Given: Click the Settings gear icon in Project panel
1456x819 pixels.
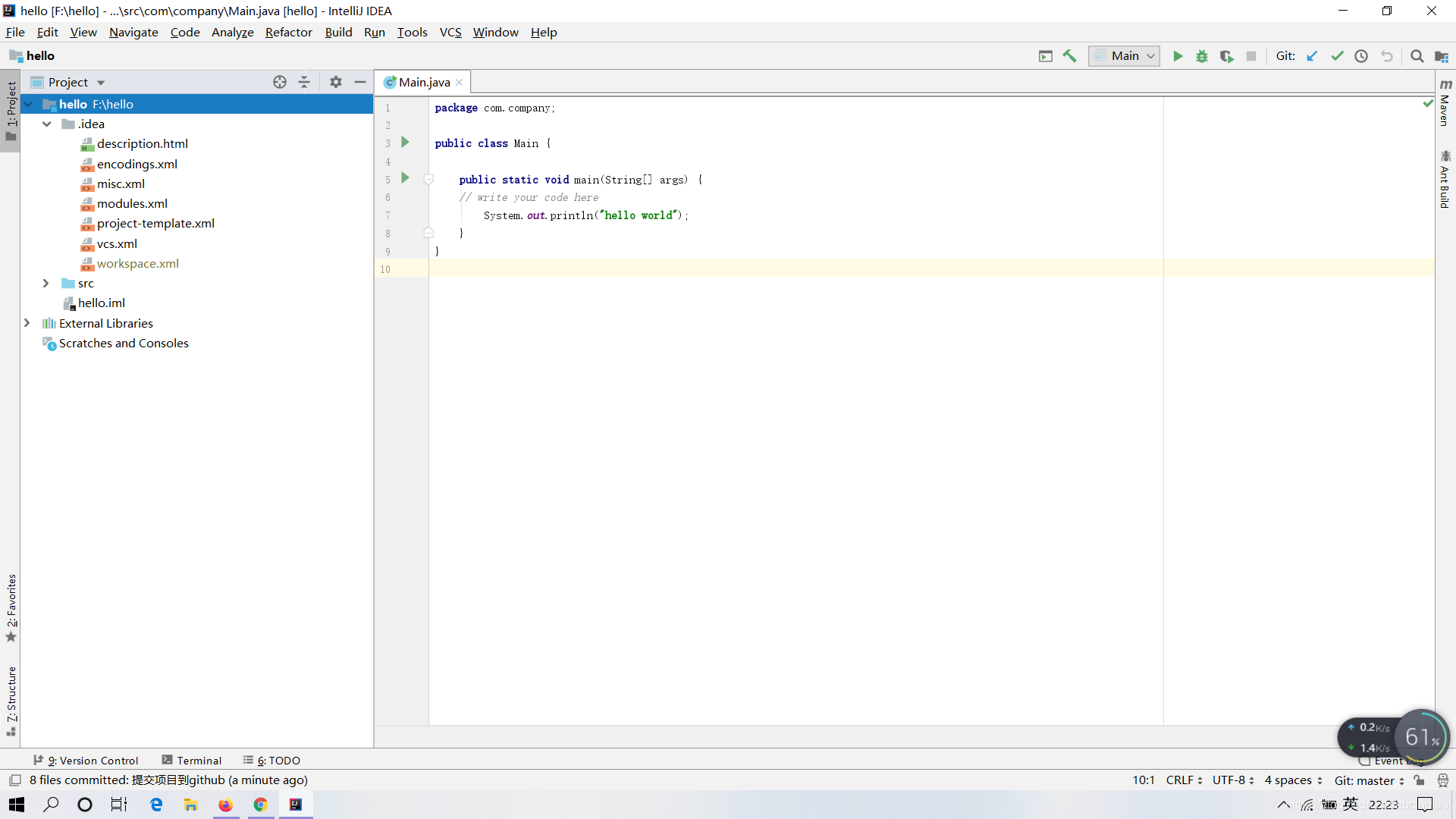Looking at the screenshot, I should [x=336, y=81].
